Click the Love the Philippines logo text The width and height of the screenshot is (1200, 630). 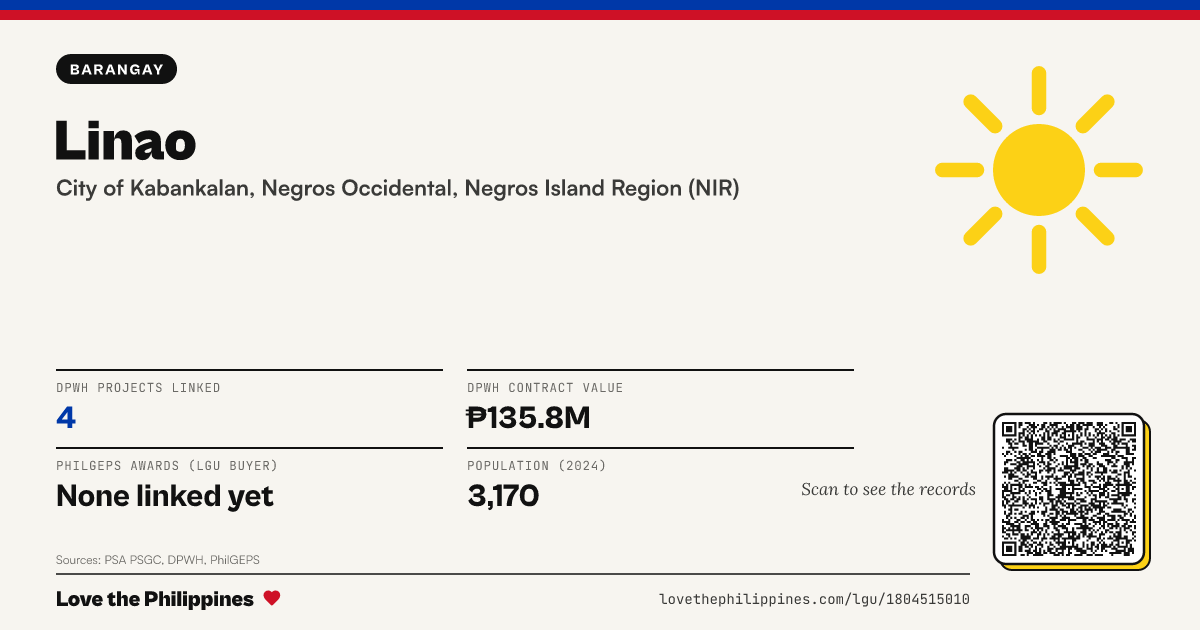click(x=155, y=599)
